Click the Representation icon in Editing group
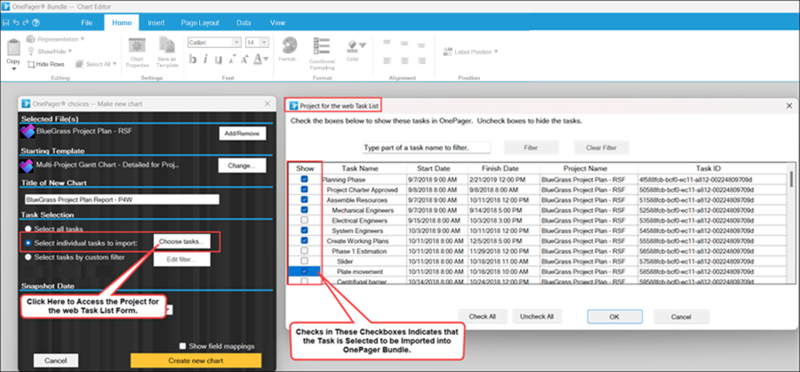Viewport: 800px width, 372px height. coord(31,39)
